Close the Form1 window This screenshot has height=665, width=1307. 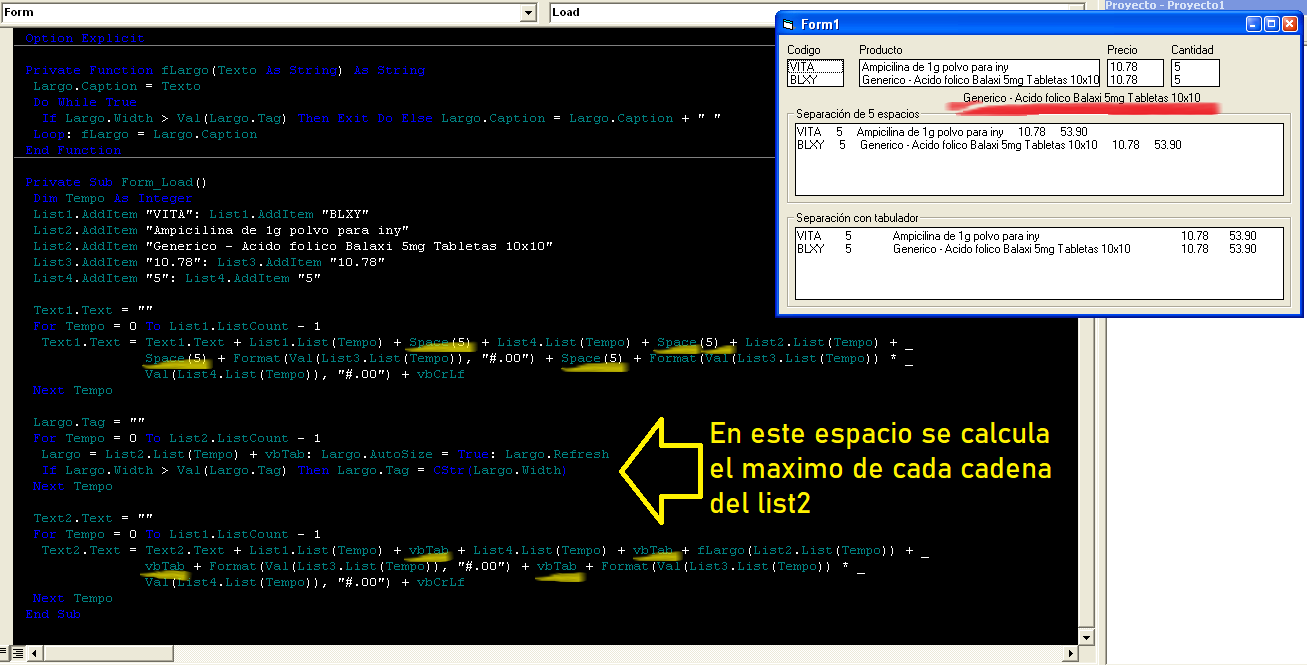[1289, 24]
